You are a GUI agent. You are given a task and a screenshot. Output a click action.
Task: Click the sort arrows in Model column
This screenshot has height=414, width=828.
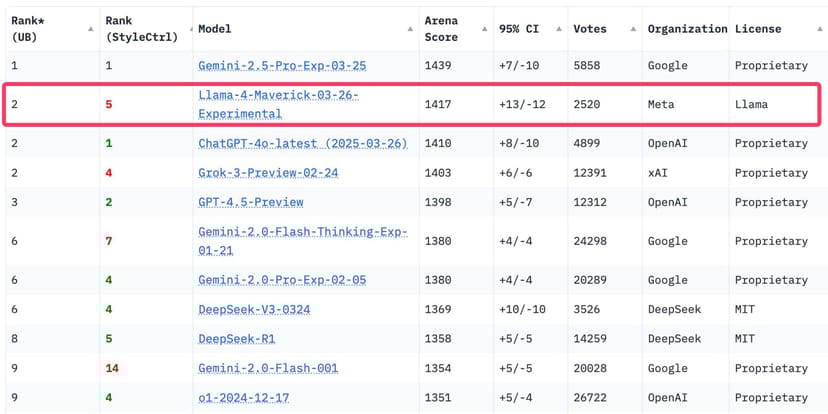coord(410,29)
